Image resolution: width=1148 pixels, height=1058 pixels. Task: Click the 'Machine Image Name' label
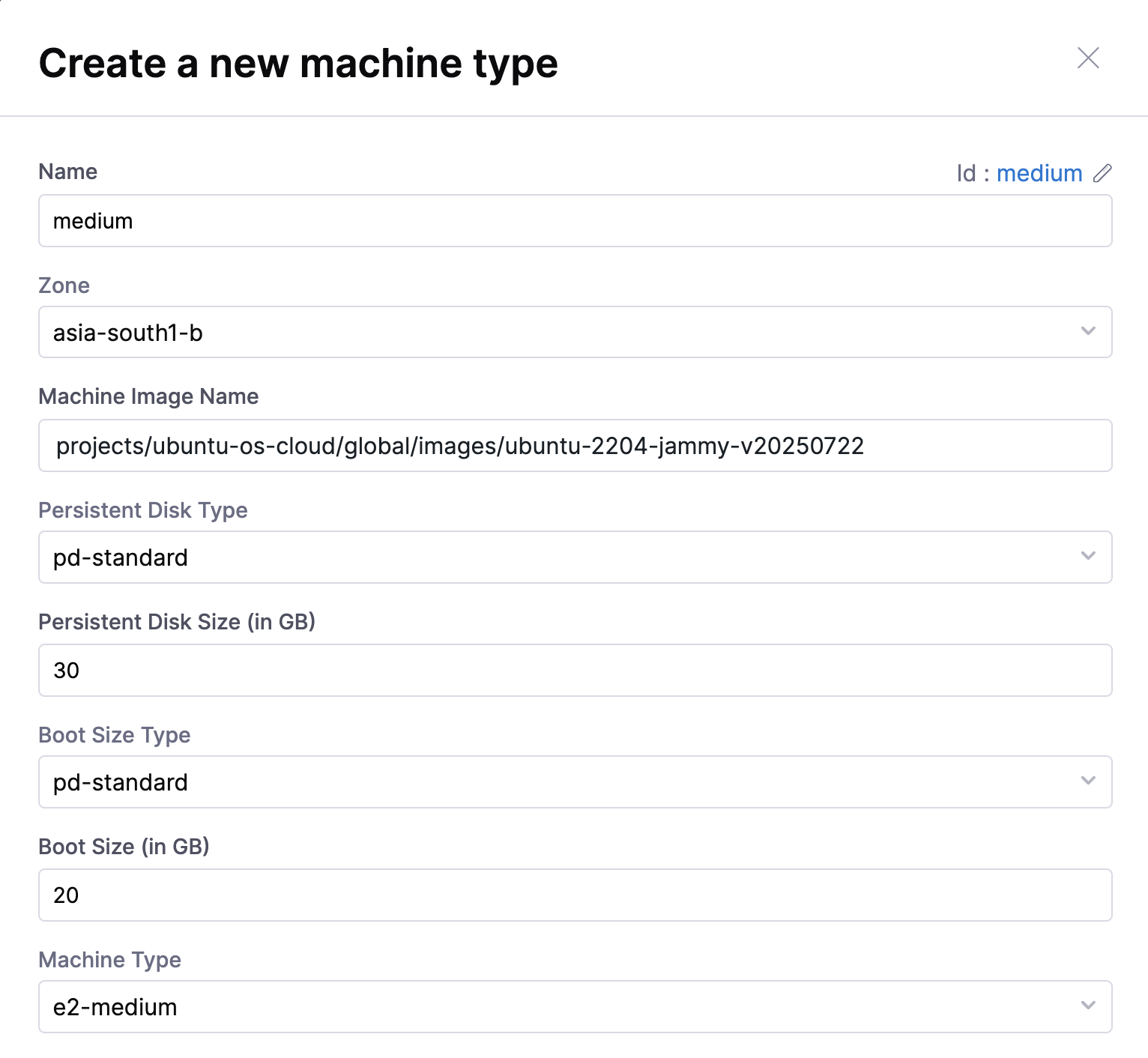point(148,396)
